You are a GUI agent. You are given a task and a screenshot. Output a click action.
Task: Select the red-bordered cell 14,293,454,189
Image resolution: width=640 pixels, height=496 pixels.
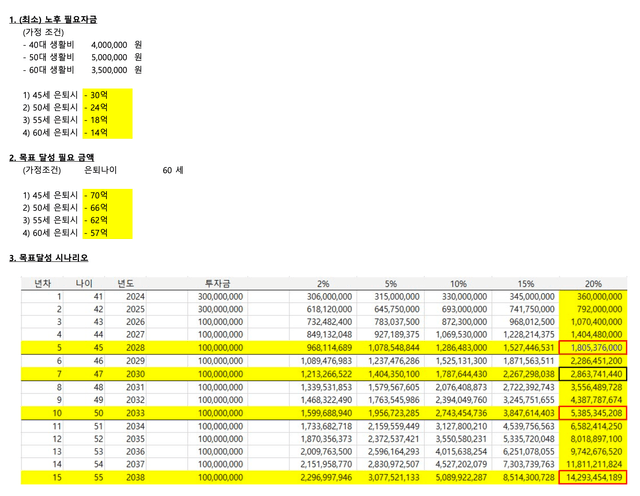(593, 477)
